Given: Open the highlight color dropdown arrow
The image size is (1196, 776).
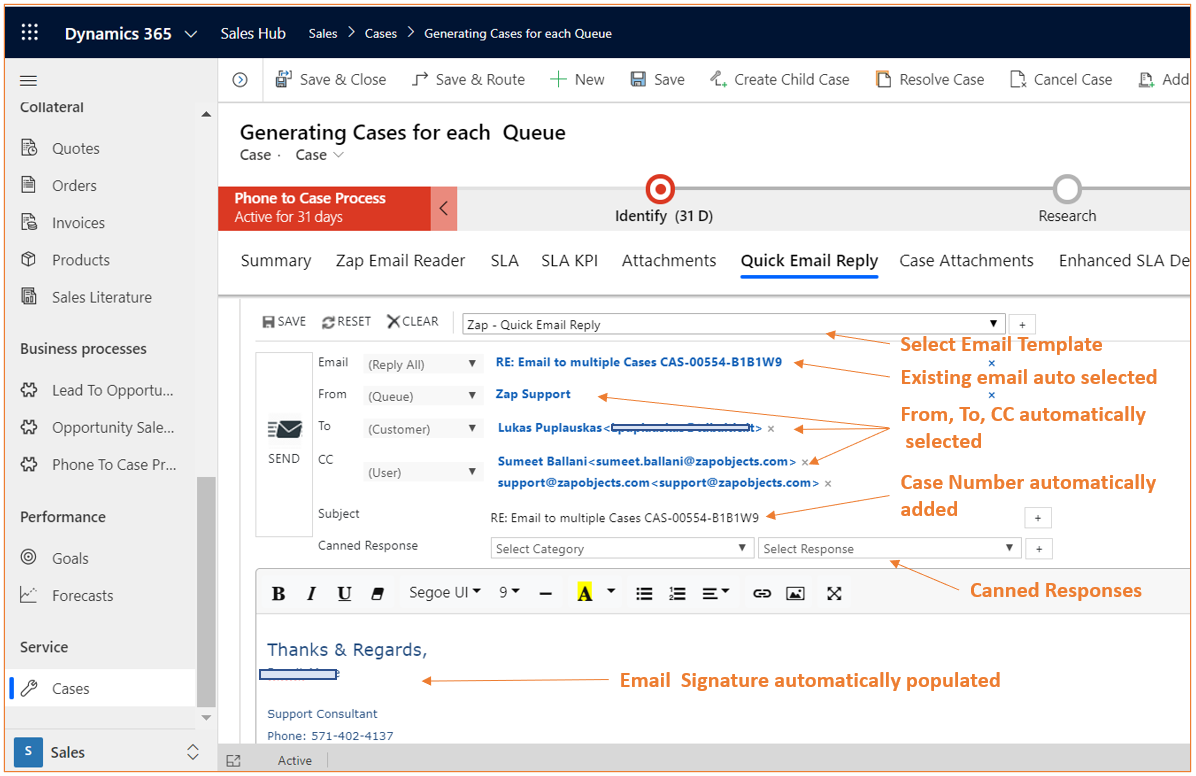Looking at the screenshot, I should click(611, 591).
